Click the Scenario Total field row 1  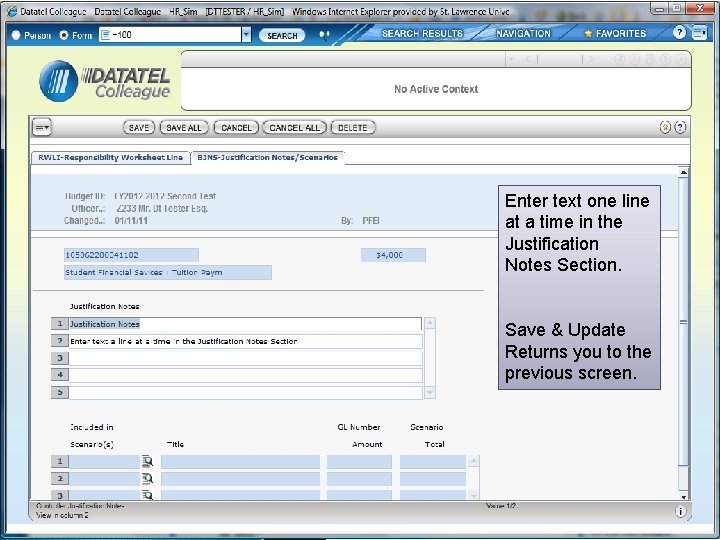coord(433,461)
